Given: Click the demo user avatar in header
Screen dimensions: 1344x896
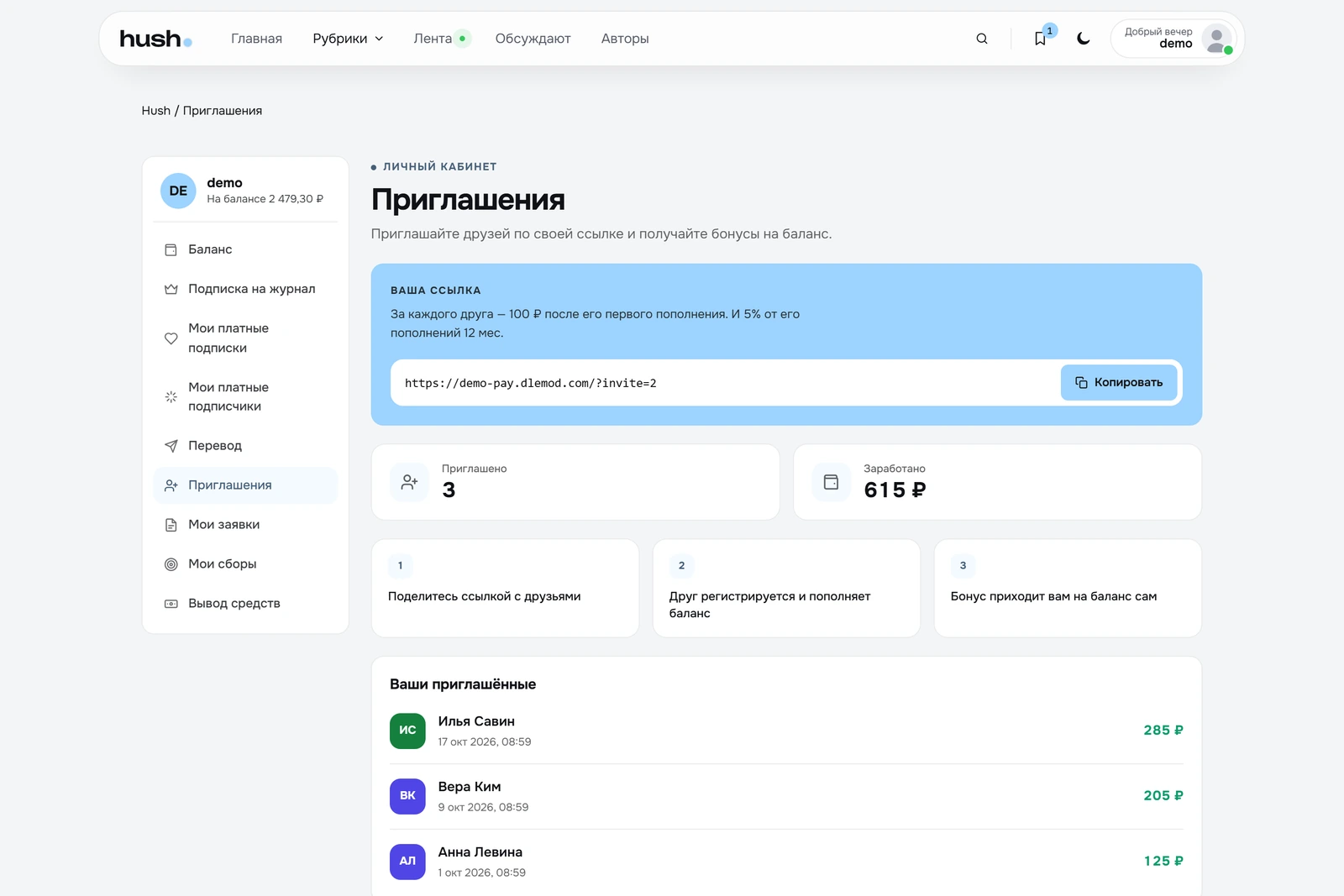Looking at the screenshot, I should [x=1216, y=39].
